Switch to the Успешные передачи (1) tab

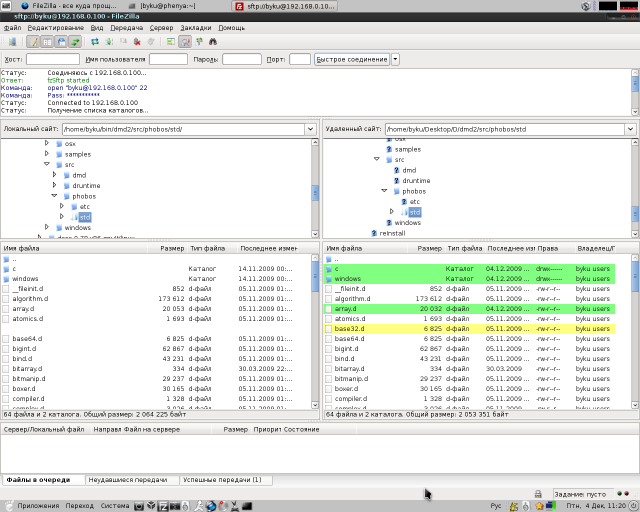click(226, 480)
